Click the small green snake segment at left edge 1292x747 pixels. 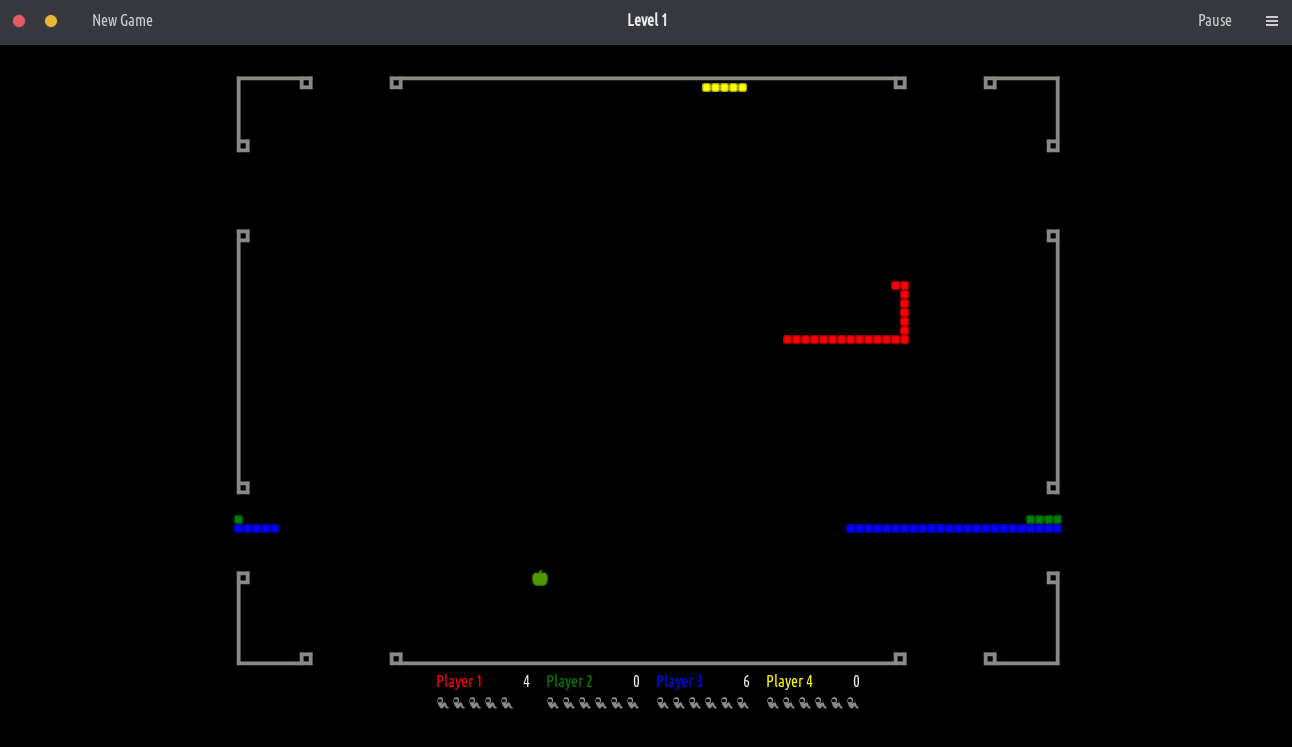239,519
